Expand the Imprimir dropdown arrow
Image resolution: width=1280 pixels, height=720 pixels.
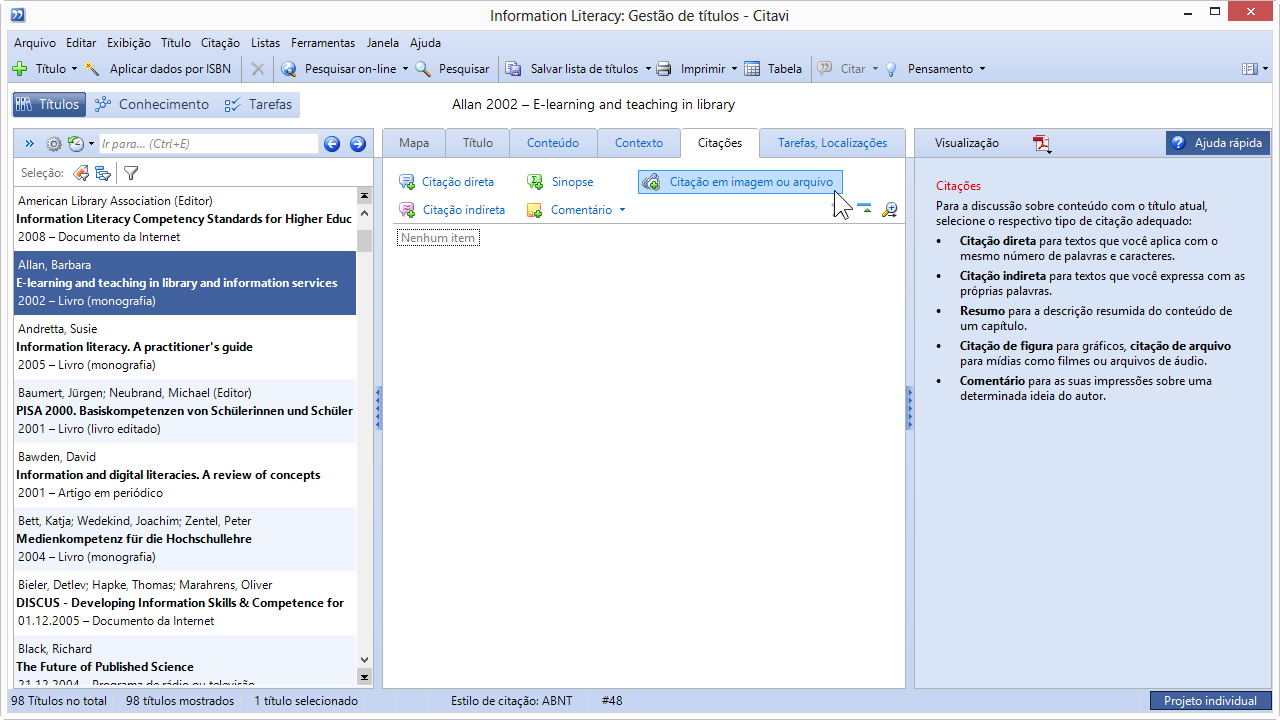coord(734,69)
